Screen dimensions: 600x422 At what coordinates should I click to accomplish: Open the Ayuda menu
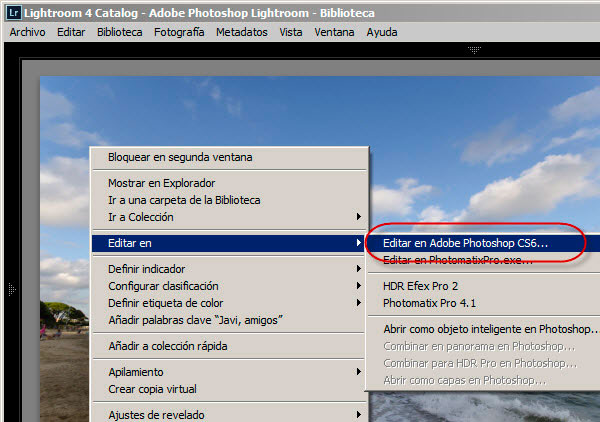382,32
